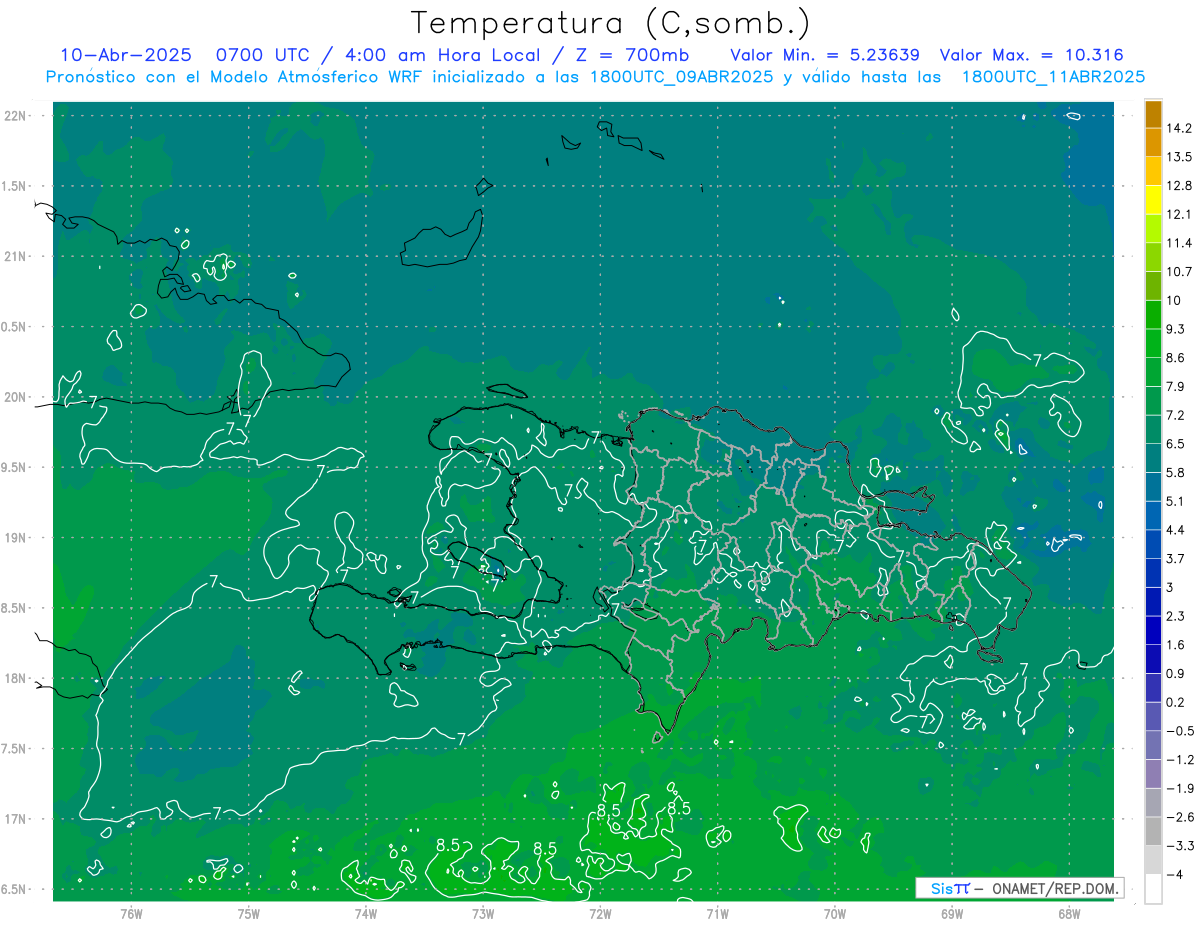Screen dimensions: 1200x927
Task: Click the title "Temperatura (C,somb.)"
Action: pyautogui.click(x=611, y=24)
